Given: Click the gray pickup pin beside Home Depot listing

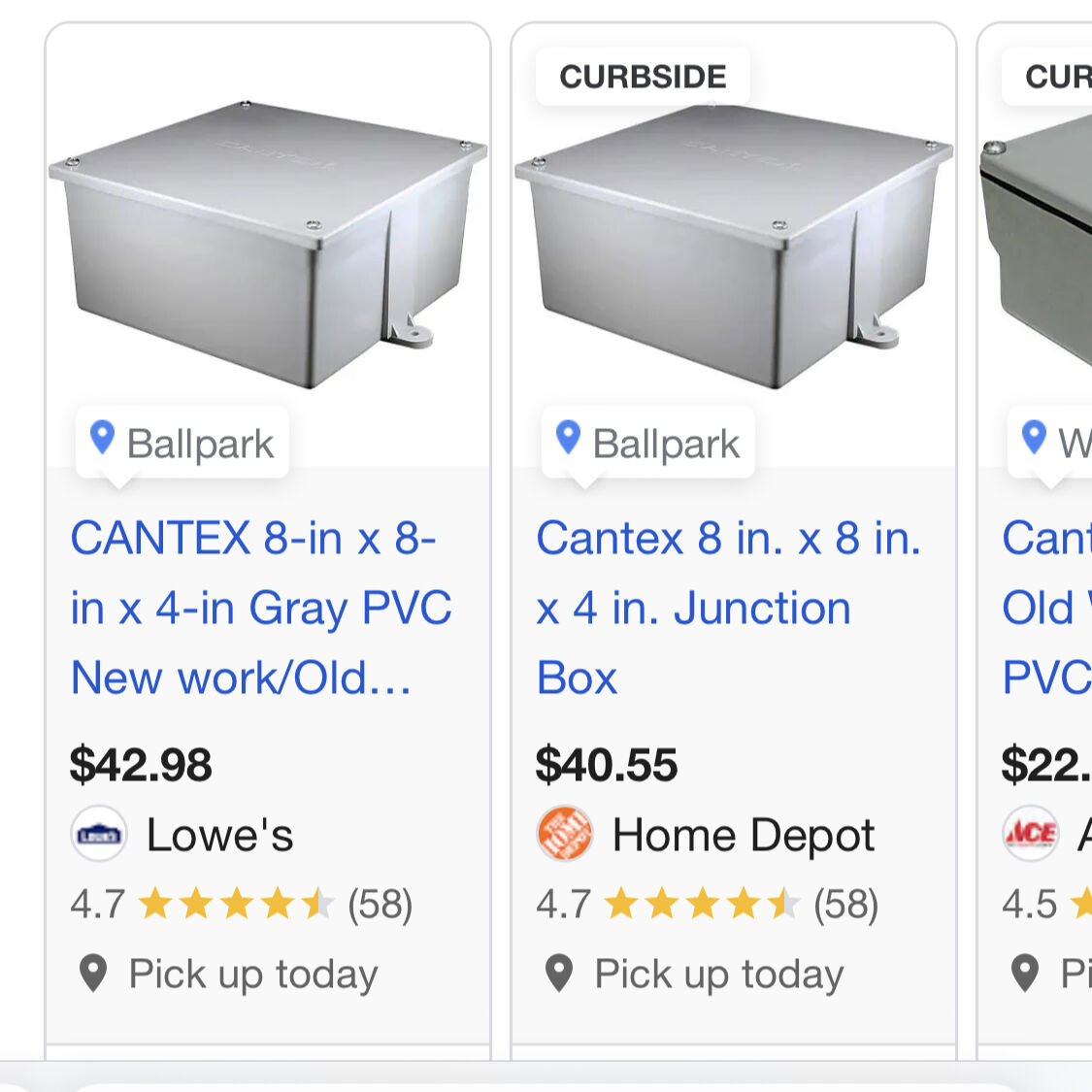Looking at the screenshot, I should click(559, 973).
